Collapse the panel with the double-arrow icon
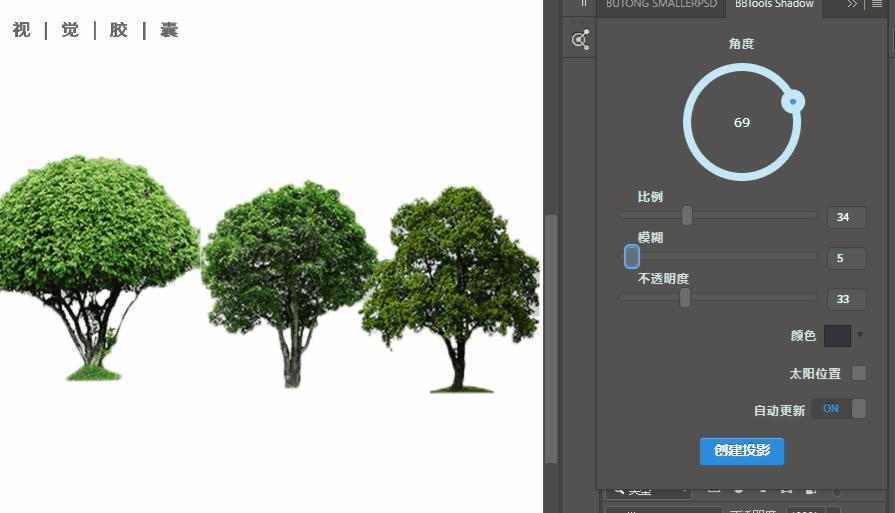This screenshot has width=895, height=513. pyautogui.click(x=852, y=5)
